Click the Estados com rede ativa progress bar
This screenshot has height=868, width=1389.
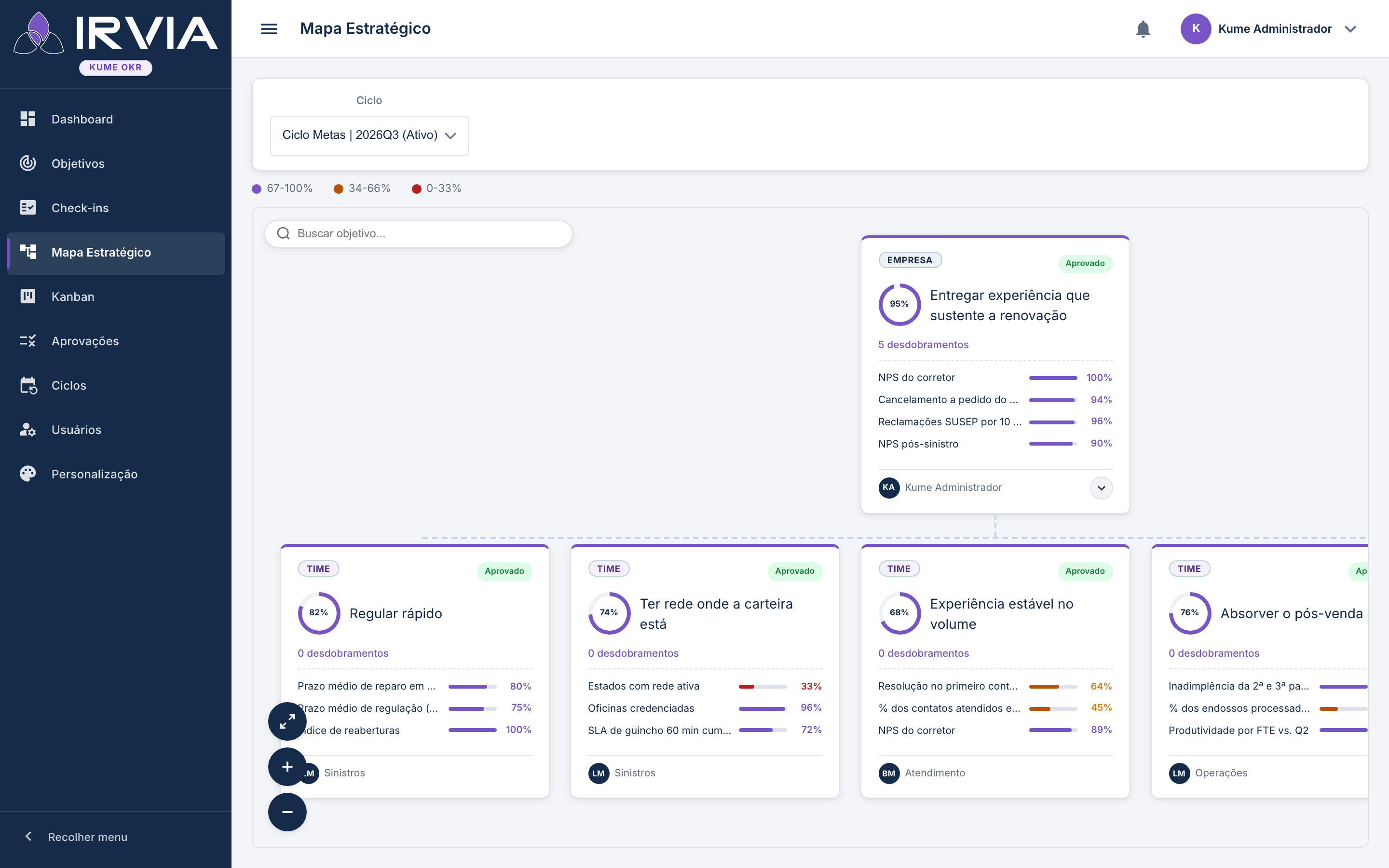[x=762, y=687]
